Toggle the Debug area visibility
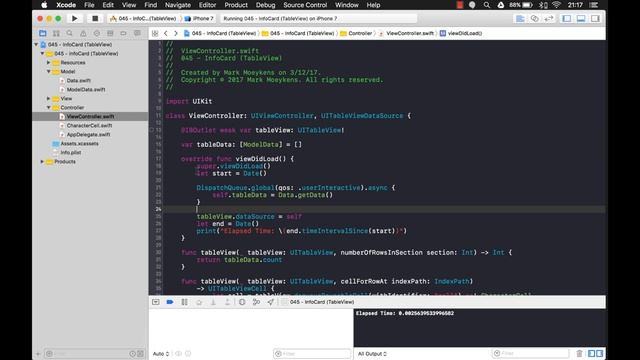 581,18
